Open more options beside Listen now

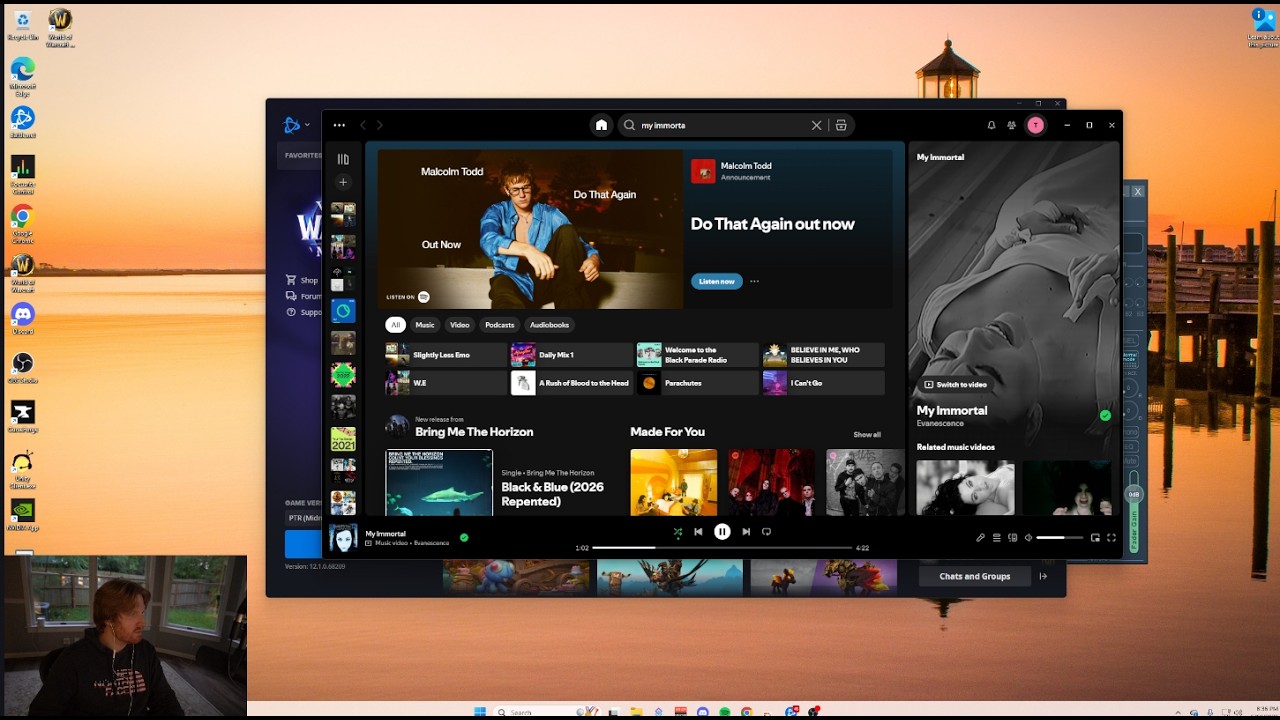click(x=754, y=281)
